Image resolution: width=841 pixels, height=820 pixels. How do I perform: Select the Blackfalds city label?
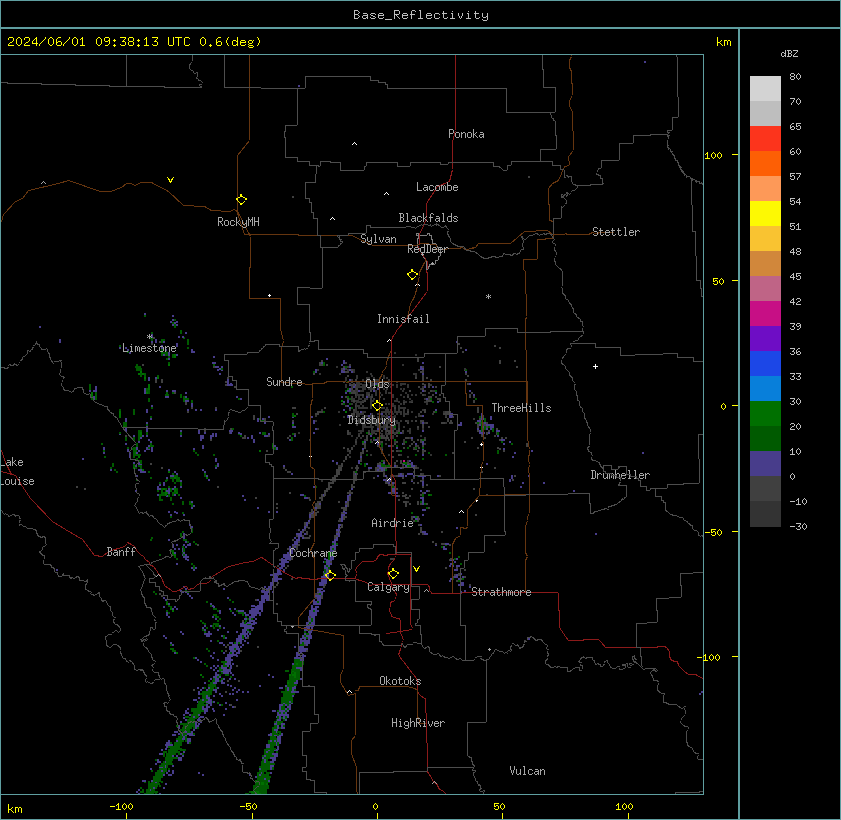[428, 218]
